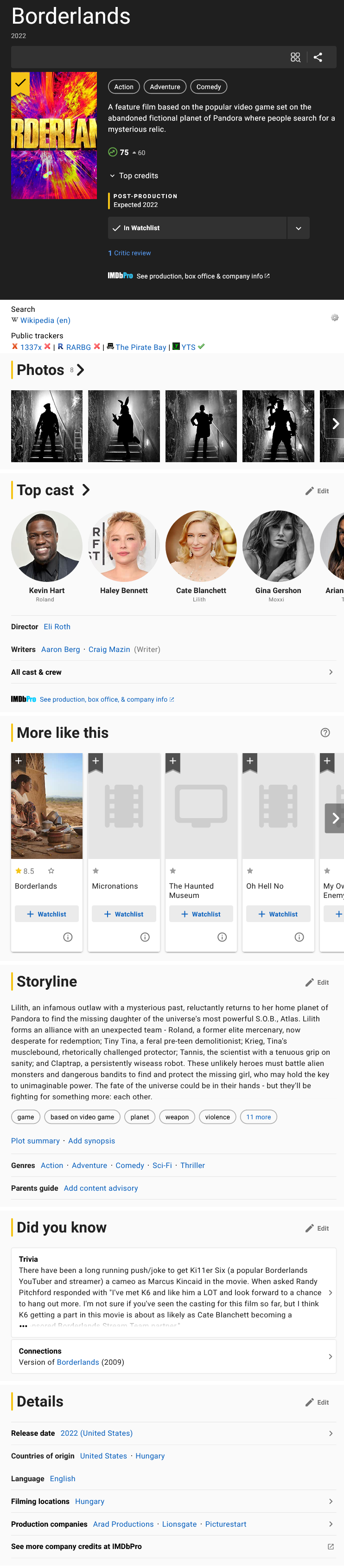Image resolution: width=344 pixels, height=1568 pixels.
Task: Click the More like this help icon
Action: [x=325, y=733]
